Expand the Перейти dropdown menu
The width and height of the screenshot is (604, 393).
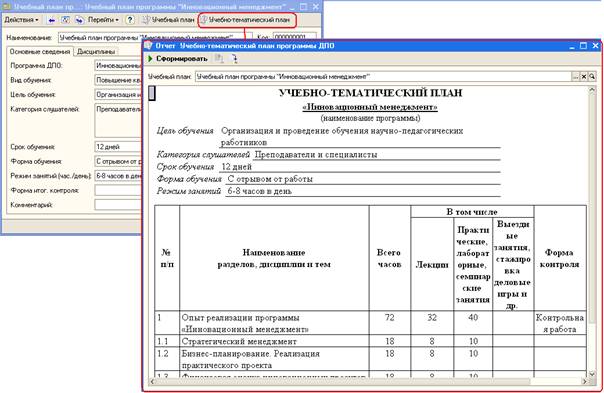[x=103, y=20]
